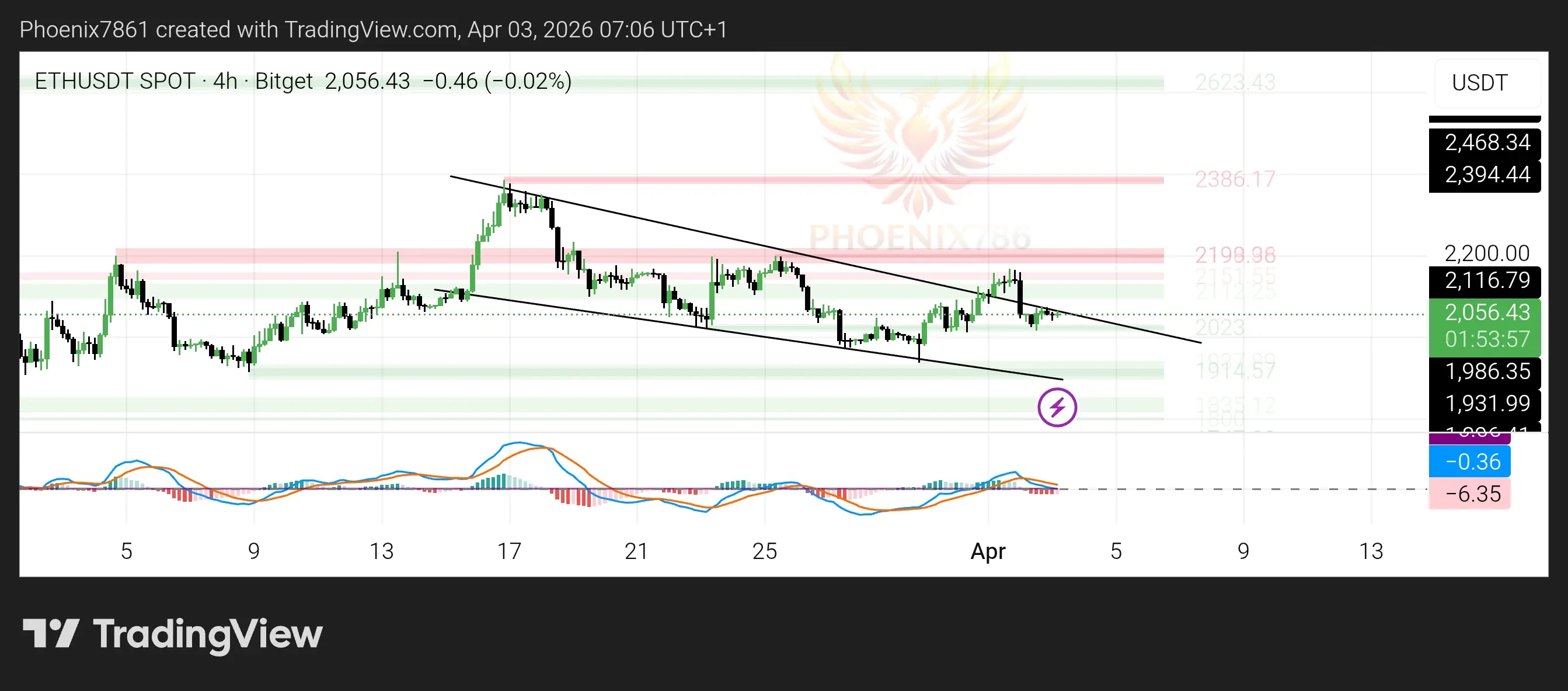Click the 01:53:57 candle countdown timer
The width and height of the screenshot is (1568, 691).
pos(1486,339)
